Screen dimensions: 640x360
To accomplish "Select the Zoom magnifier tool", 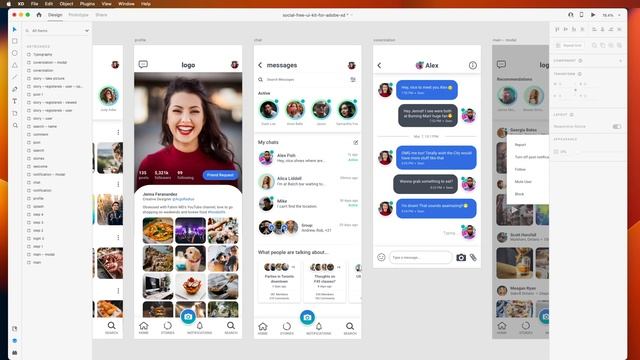I will click(x=15, y=125).
